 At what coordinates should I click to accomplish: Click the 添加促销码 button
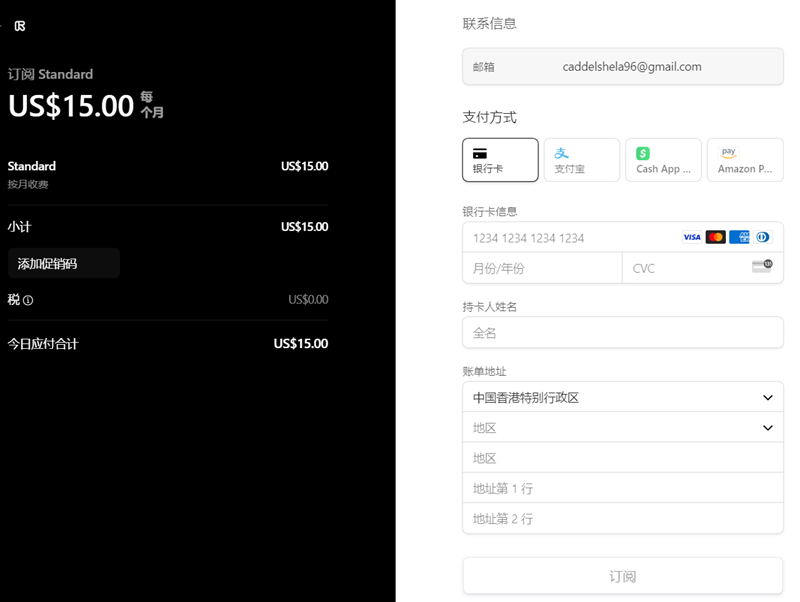(x=63, y=264)
